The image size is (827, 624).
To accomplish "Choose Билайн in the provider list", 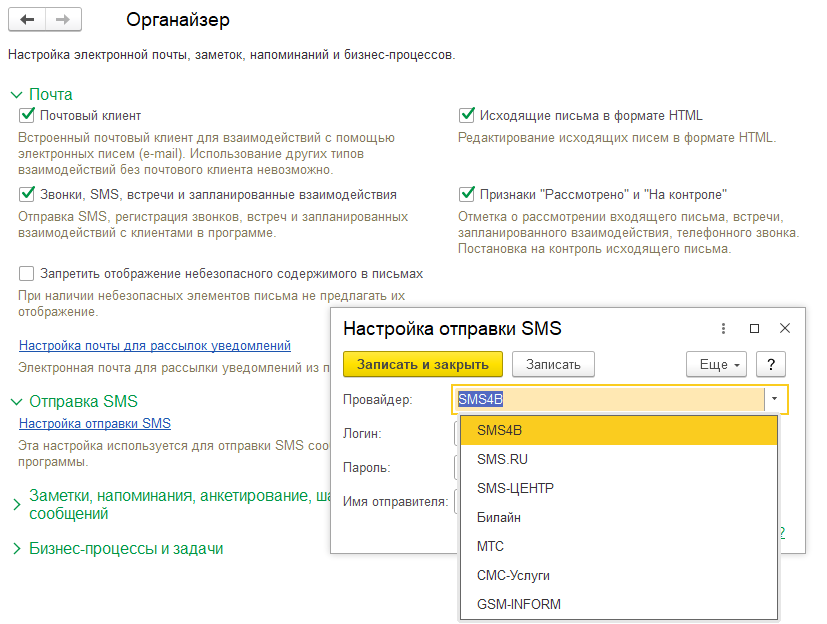I will pos(498,517).
